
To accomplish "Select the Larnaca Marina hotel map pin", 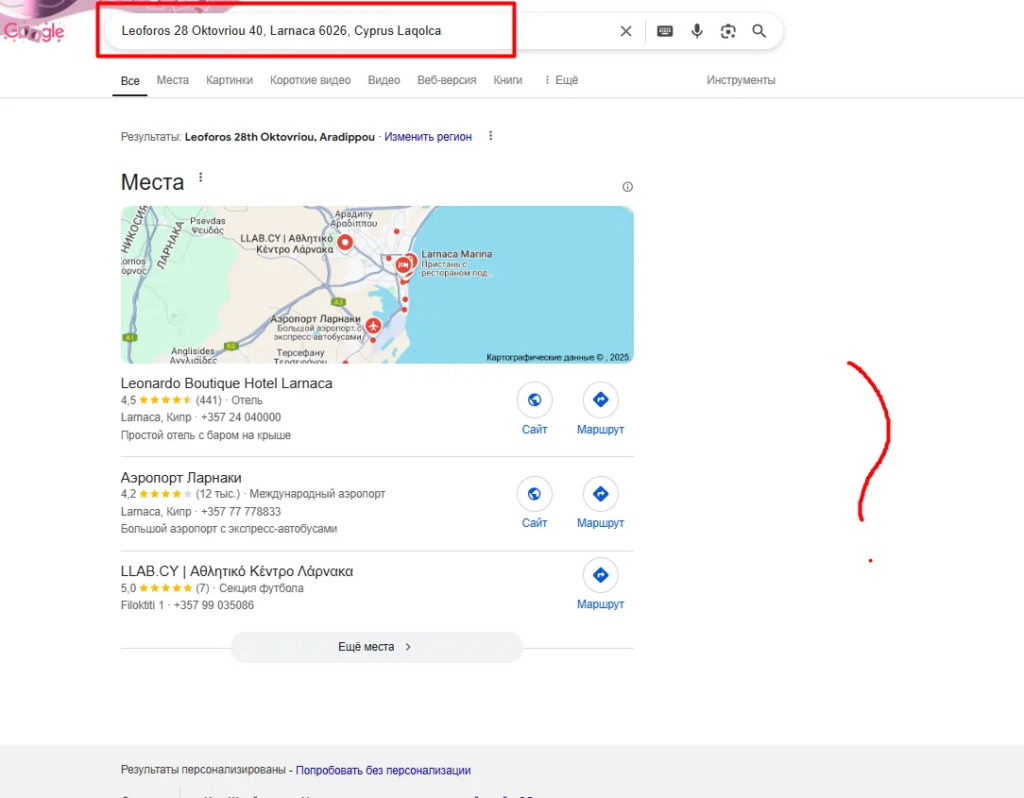I will [x=404, y=264].
